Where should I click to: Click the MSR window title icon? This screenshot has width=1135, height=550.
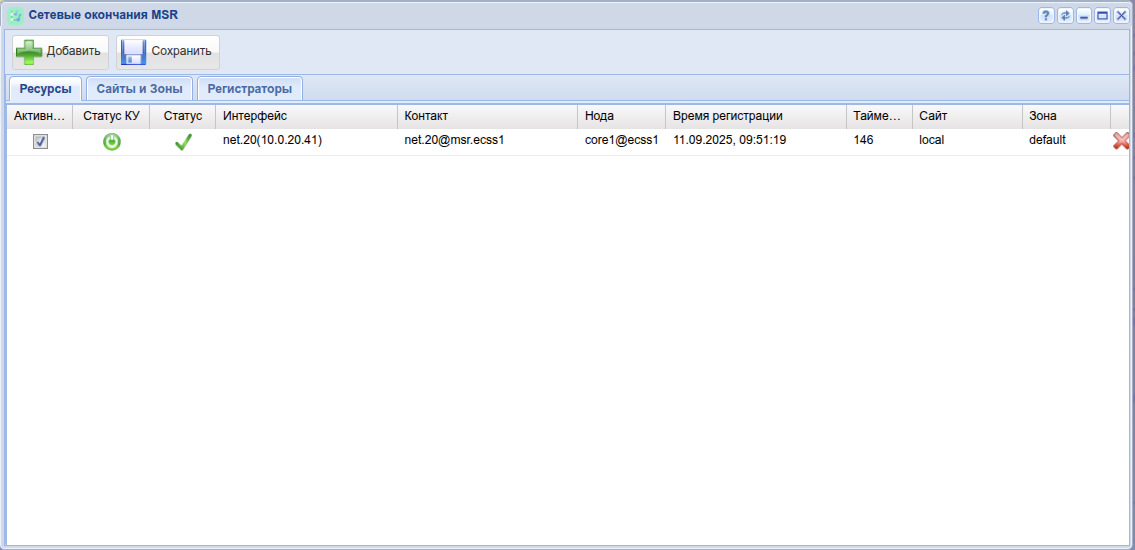tap(16, 15)
